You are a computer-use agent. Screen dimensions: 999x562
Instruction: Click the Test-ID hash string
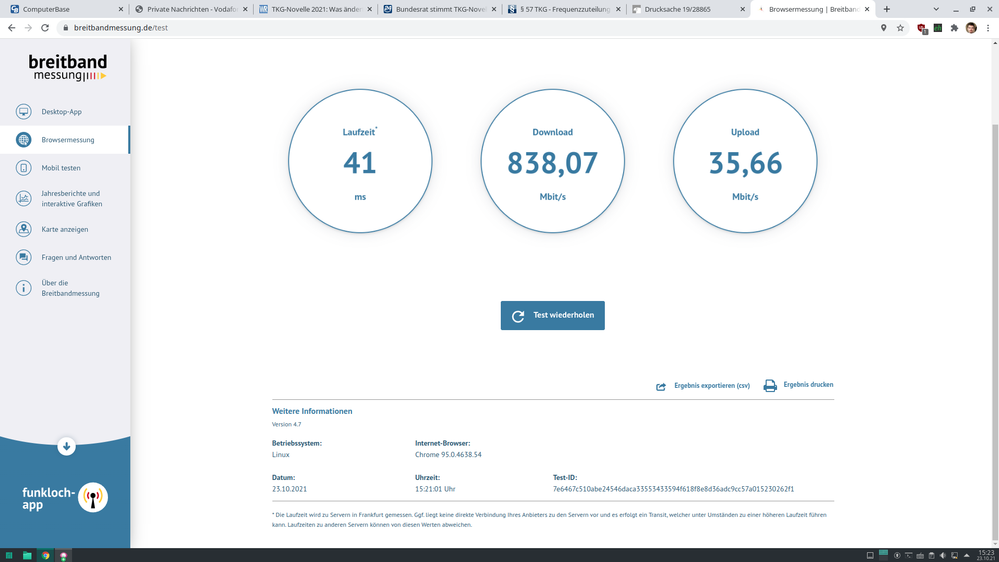[673, 489]
